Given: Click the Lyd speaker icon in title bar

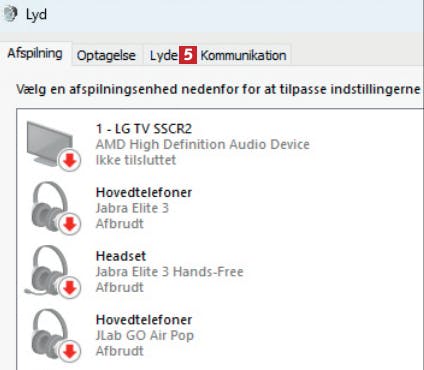Looking at the screenshot, I should pos(9,14).
